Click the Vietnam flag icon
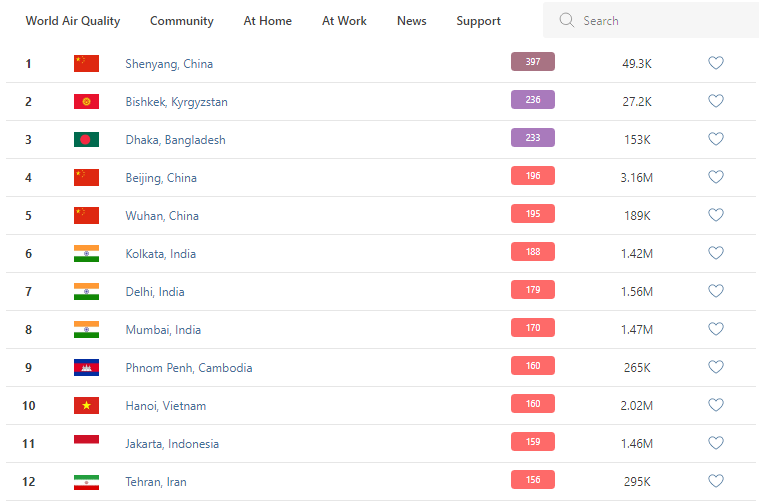Viewport: 759px width, 502px height. 87,406
